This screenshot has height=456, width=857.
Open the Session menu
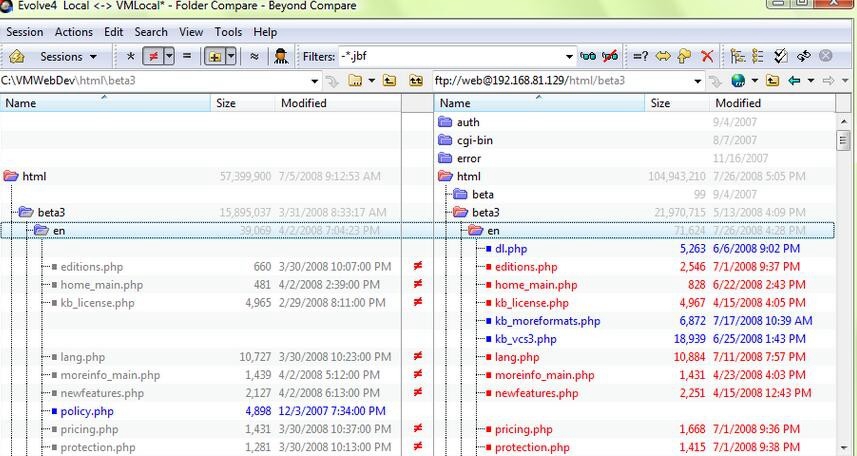[x=25, y=32]
